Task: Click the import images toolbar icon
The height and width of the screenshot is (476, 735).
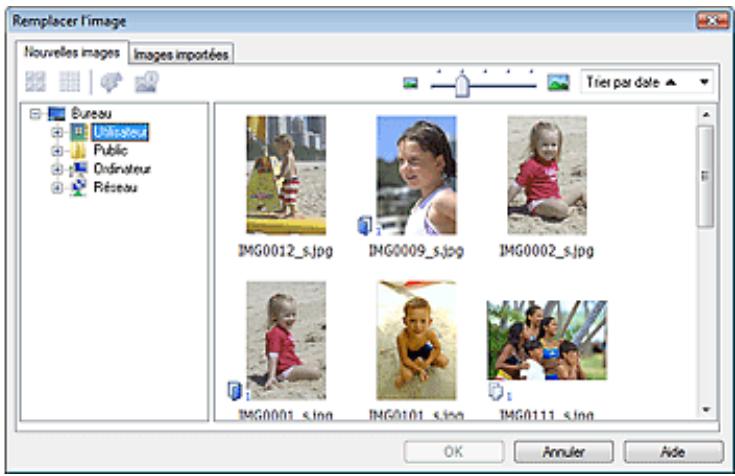Action: (x=112, y=82)
